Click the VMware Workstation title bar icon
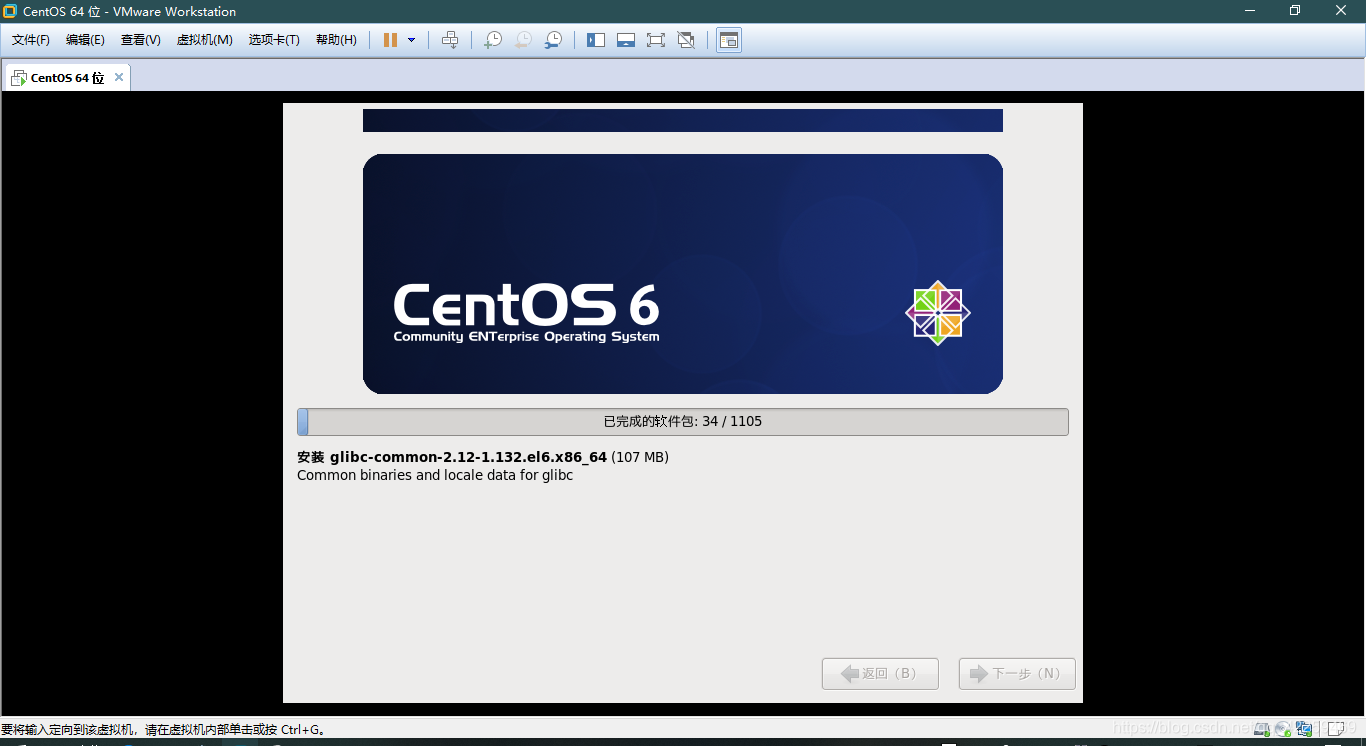The width and height of the screenshot is (1366, 746). pos(11,11)
